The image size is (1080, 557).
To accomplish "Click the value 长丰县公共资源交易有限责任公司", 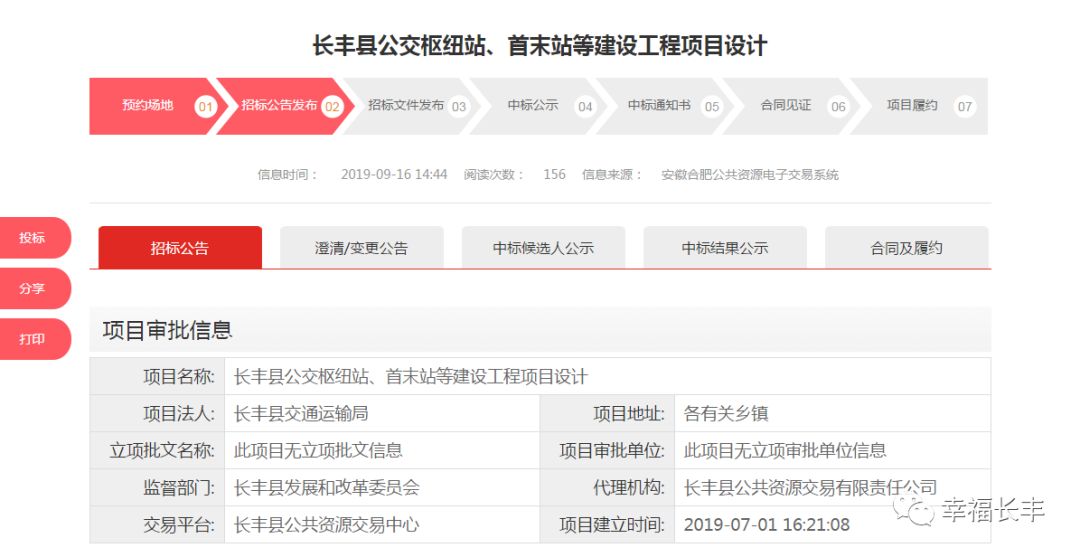I will (810, 488).
